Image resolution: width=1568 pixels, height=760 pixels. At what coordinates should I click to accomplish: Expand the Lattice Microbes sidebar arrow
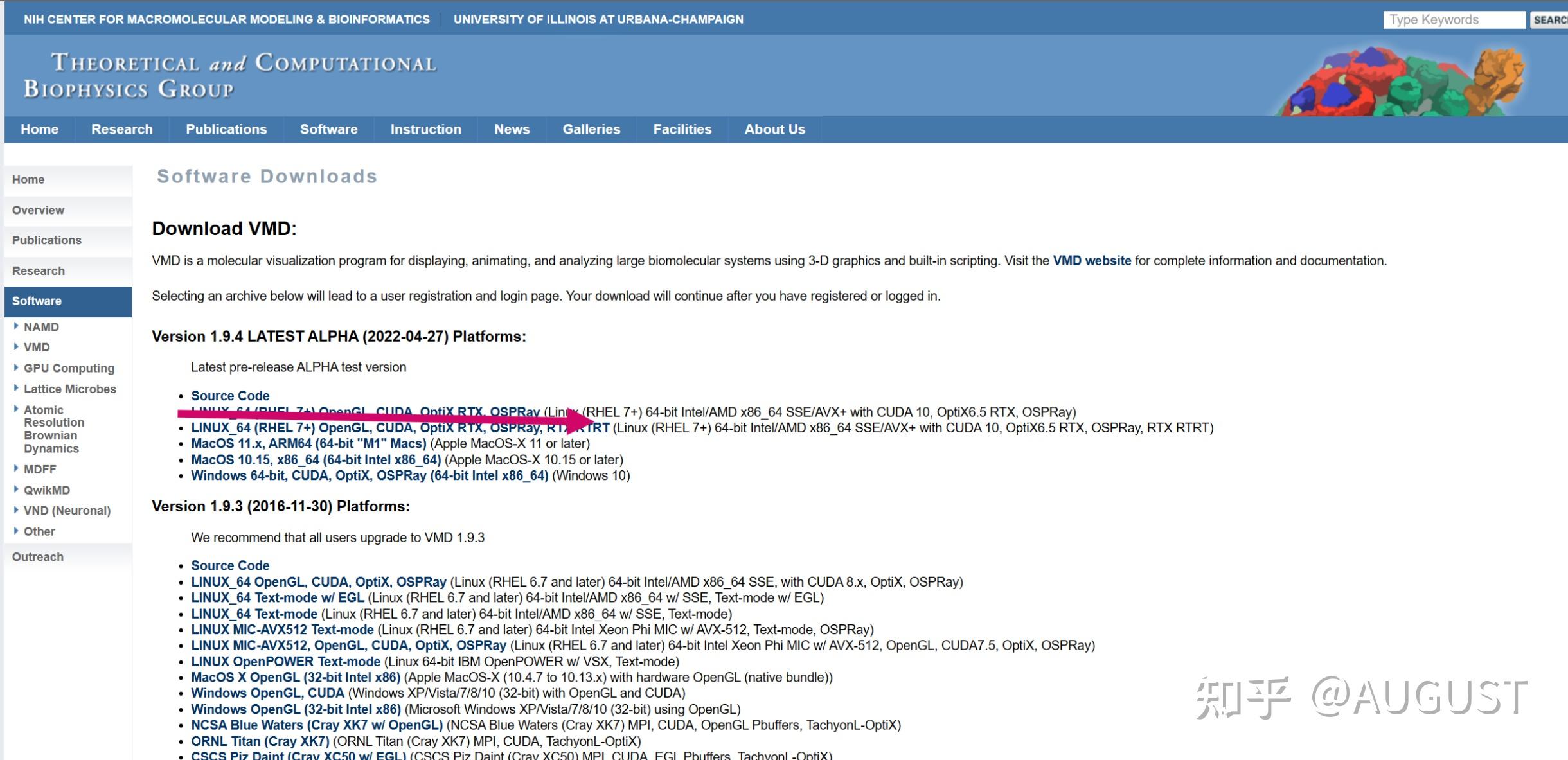coord(16,389)
